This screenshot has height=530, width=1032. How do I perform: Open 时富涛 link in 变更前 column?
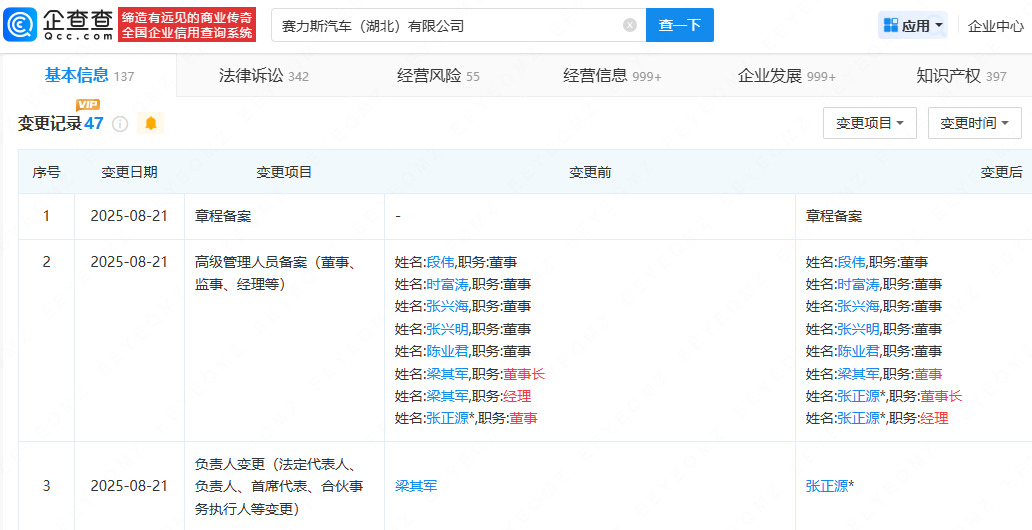[x=447, y=284]
